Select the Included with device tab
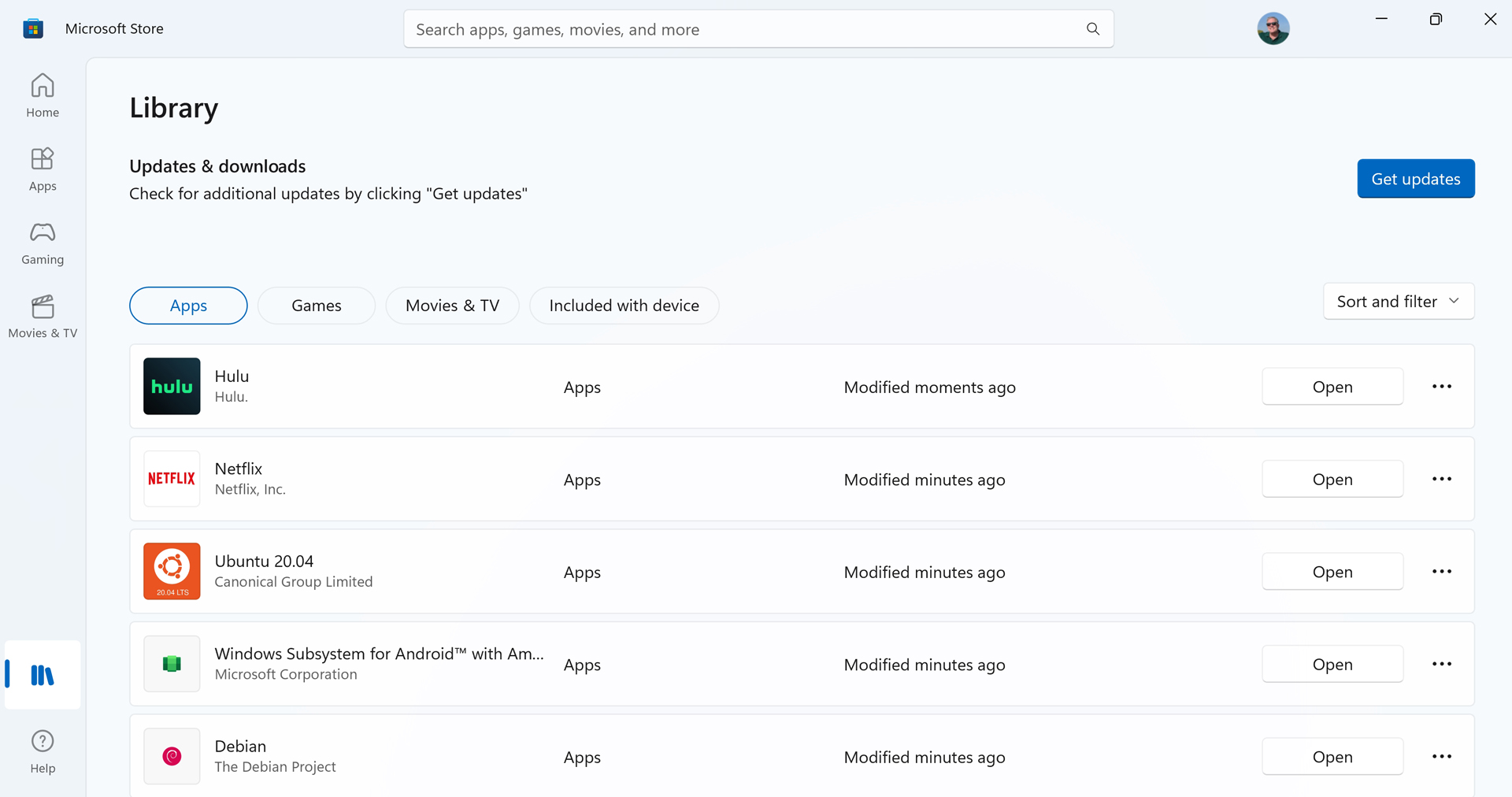This screenshot has width=1512, height=797. [x=624, y=306]
